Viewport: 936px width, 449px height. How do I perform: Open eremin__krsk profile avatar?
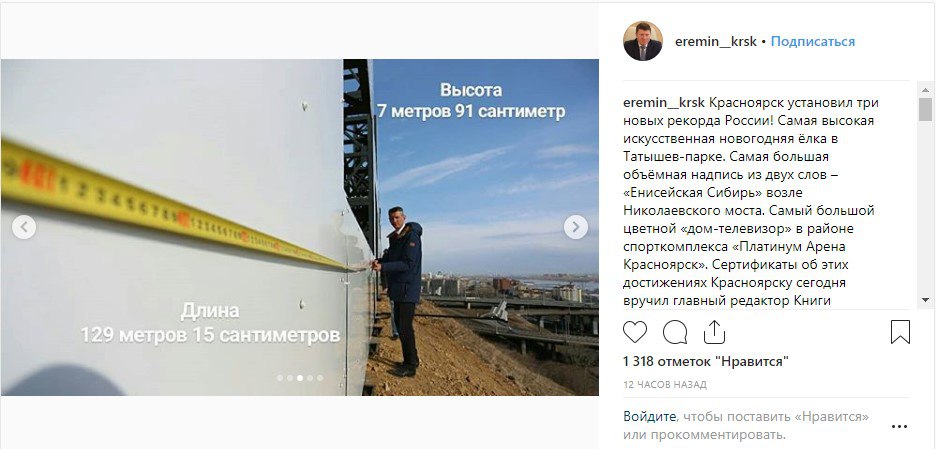pyautogui.click(x=642, y=41)
